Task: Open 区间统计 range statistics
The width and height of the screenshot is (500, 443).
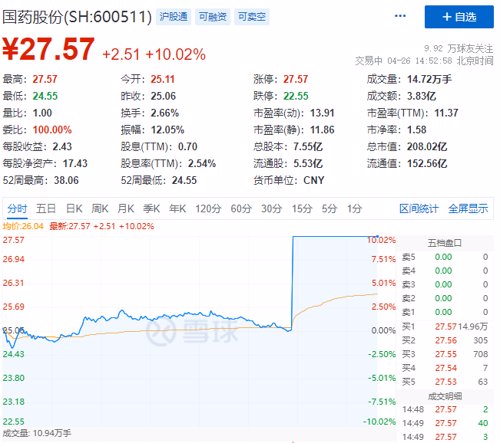Action: pos(419,209)
